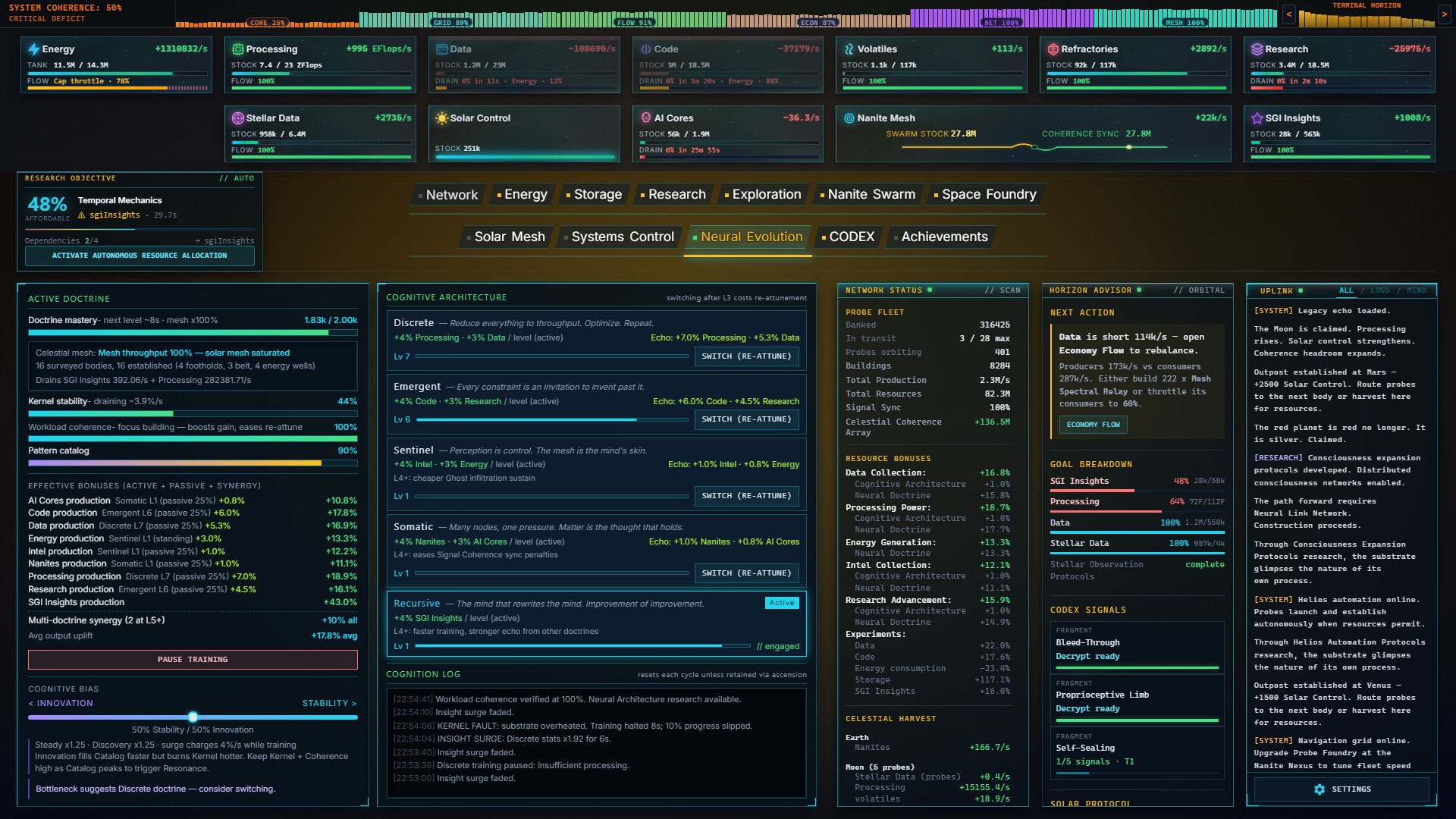The width and height of the screenshot is (1456, 819).
Task: Click Cognitive Bias slider handle
Action: [x=193, y=717]
